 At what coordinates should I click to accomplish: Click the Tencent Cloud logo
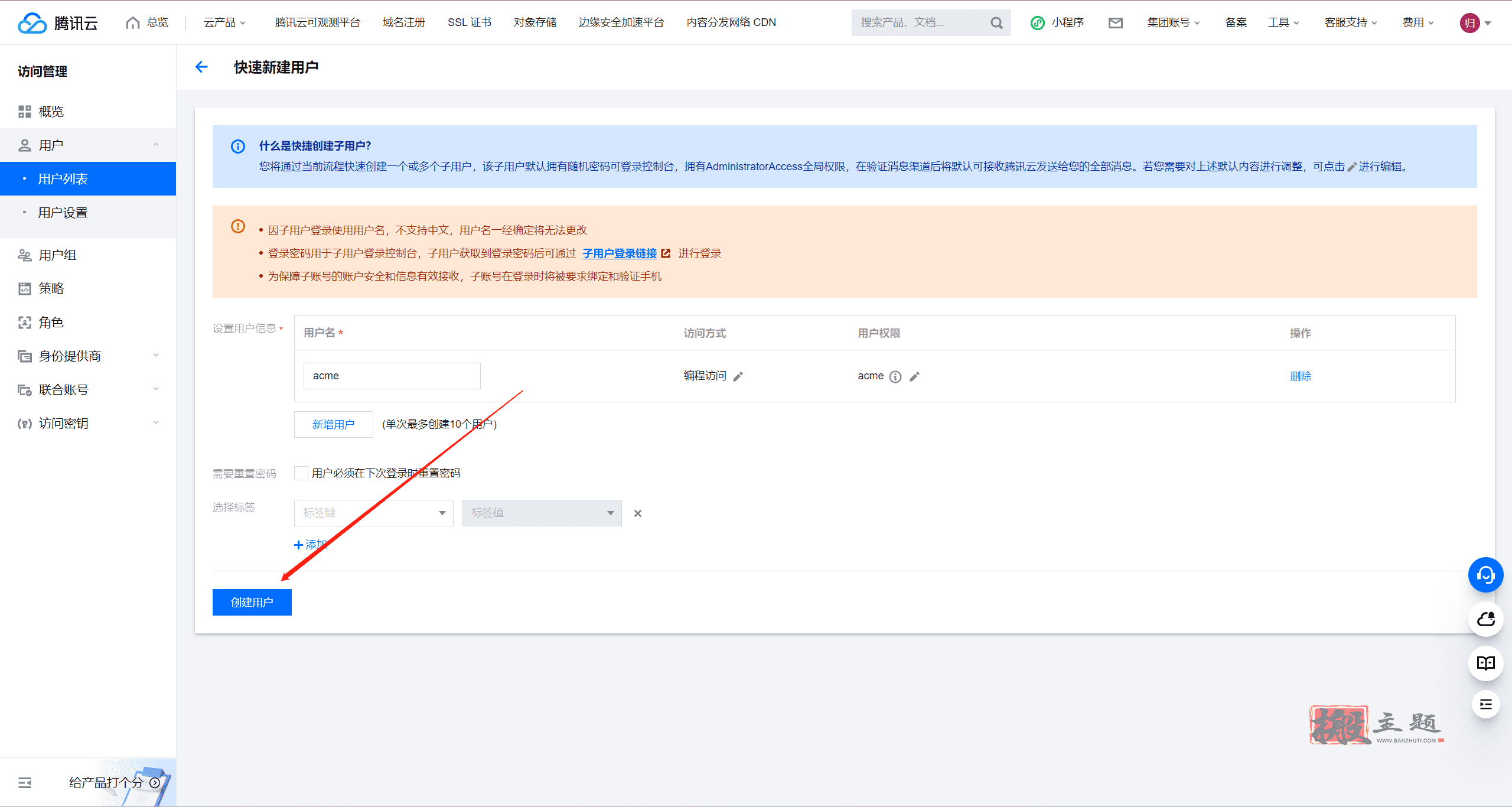pyautogui.click(x=58, y=22)
